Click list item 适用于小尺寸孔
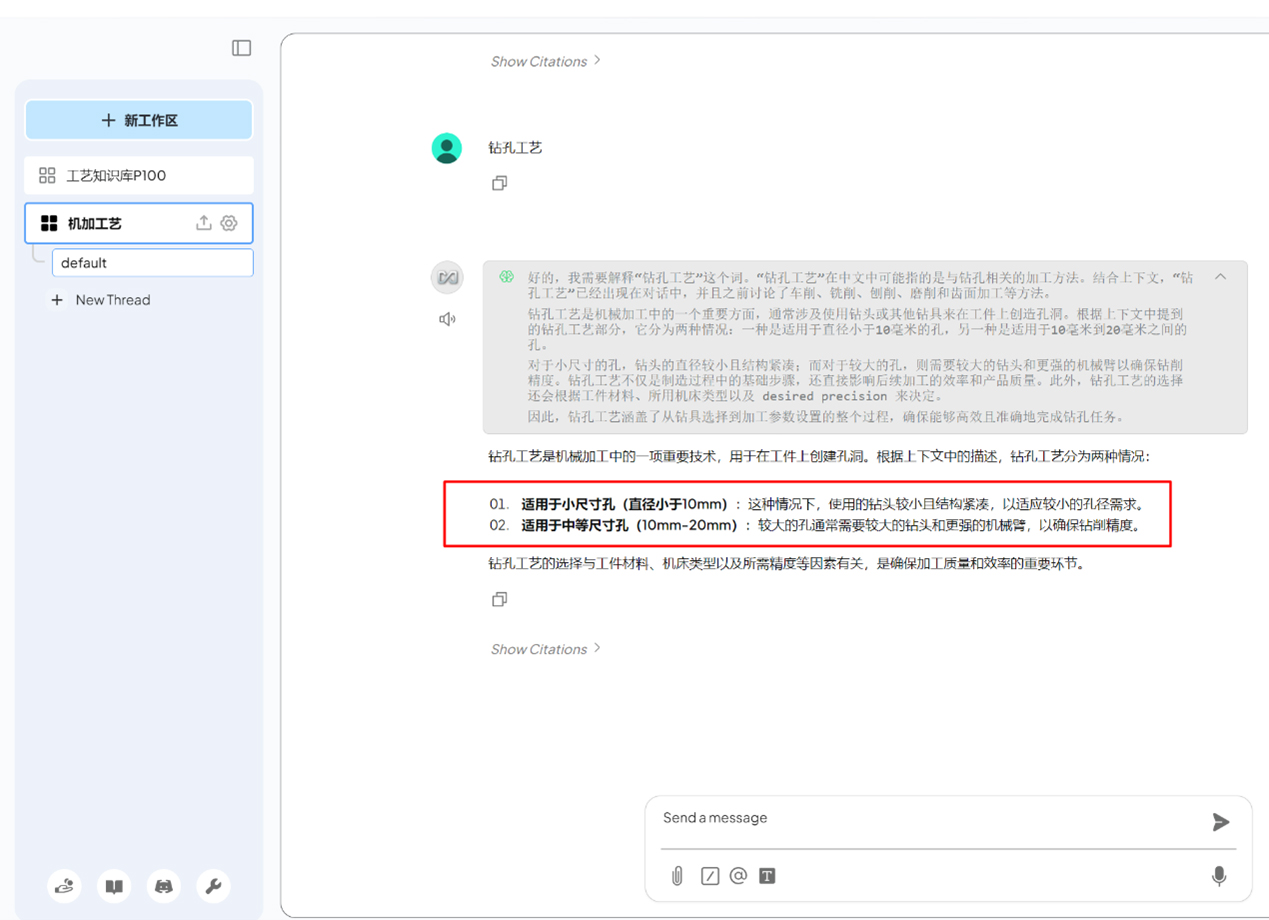This screenshot has height=920, width=1269. click(x=816, y=504)
